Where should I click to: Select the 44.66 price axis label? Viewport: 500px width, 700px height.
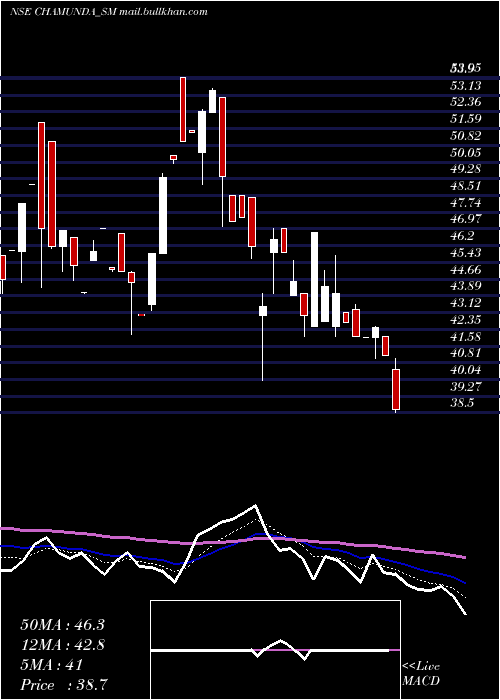pos(466,269)
